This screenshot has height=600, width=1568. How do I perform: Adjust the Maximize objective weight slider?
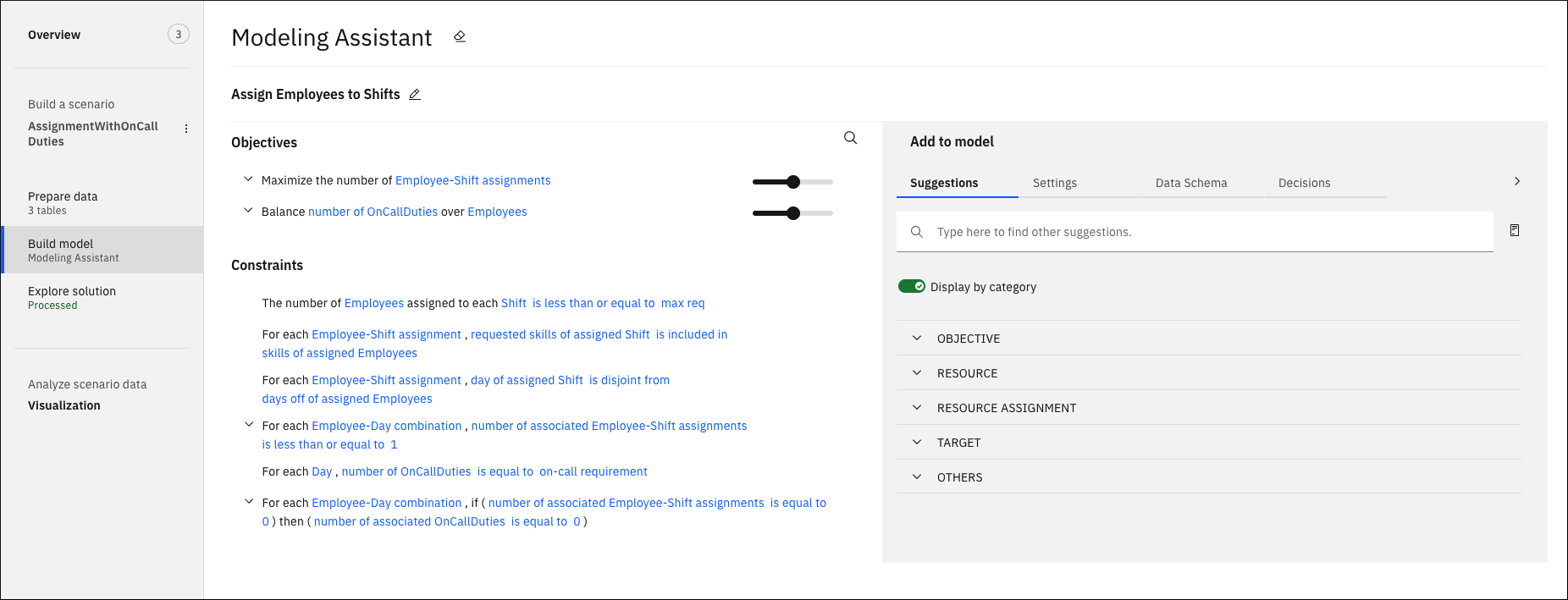(x=792, y=181)
